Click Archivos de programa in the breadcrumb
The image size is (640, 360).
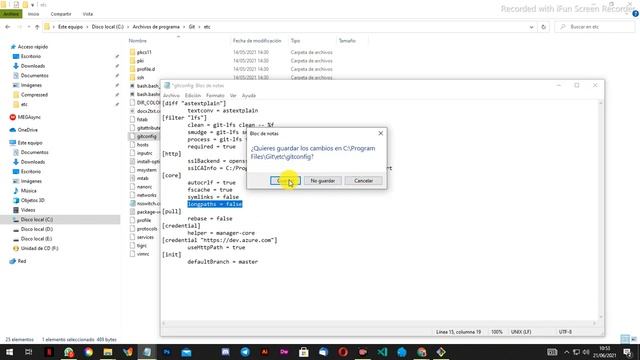pyautogui.click(x=156, y=27)
